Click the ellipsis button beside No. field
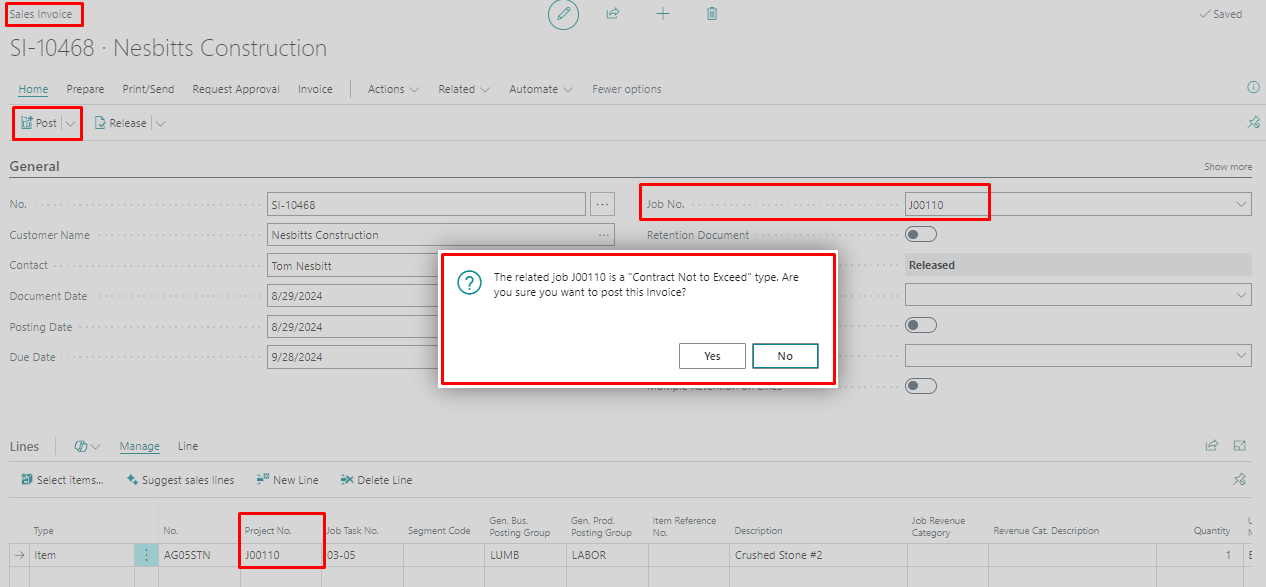This screenshot has height=587, width=1266. click(x=602, y=204)
